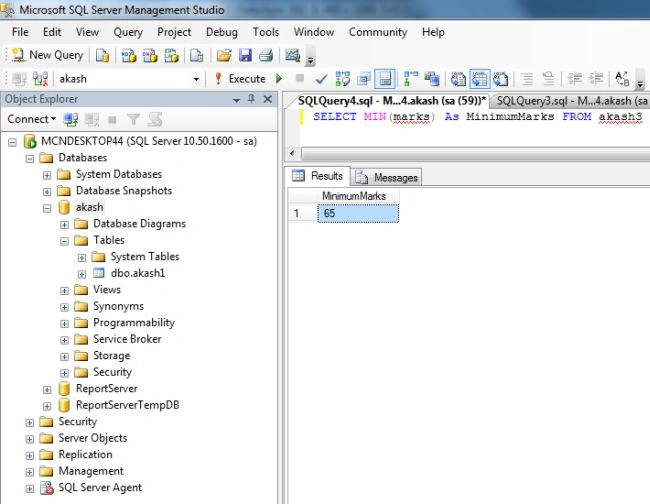Save the query with the floppy icon
The height and width of the screenshot is (504, 650).
[245, 55]
